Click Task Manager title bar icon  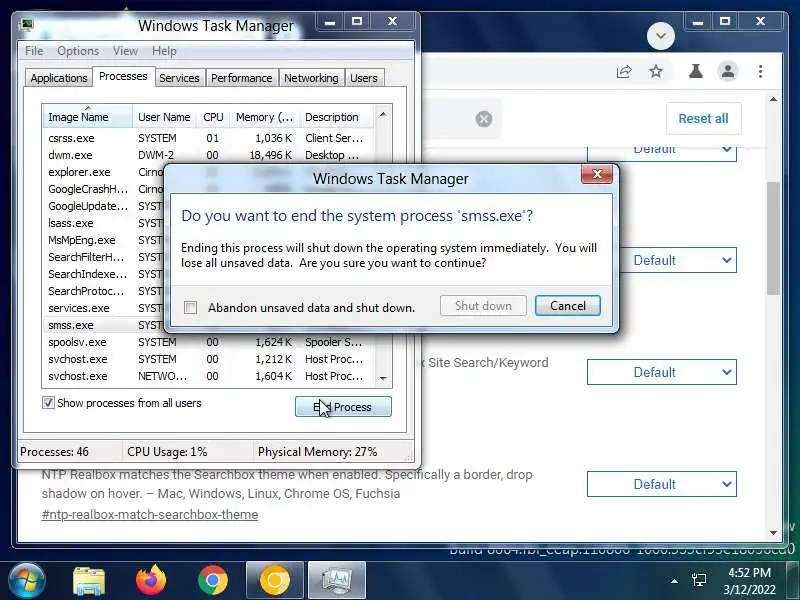27,24
